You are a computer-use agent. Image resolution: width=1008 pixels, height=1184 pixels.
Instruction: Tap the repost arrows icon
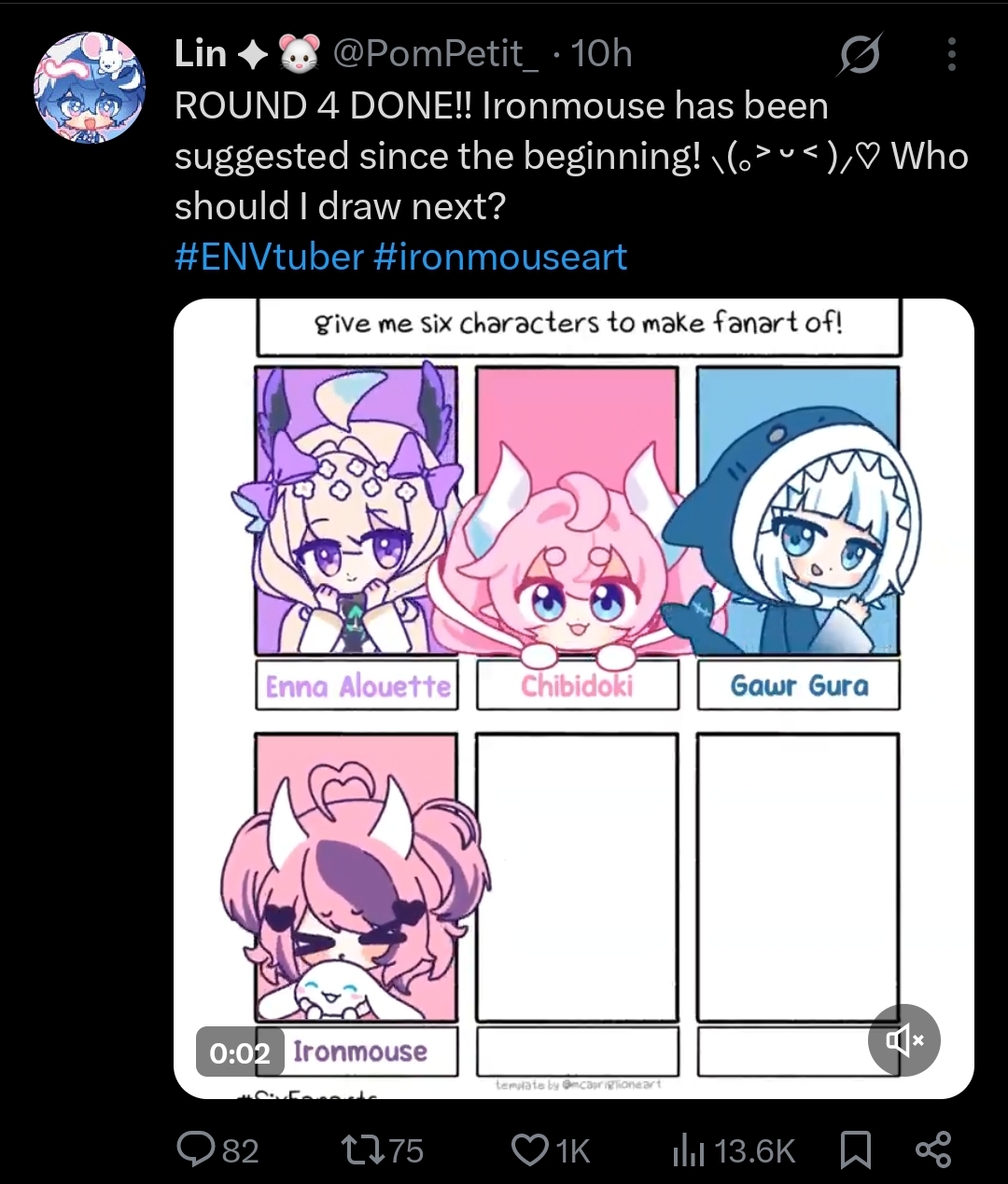361,1149
